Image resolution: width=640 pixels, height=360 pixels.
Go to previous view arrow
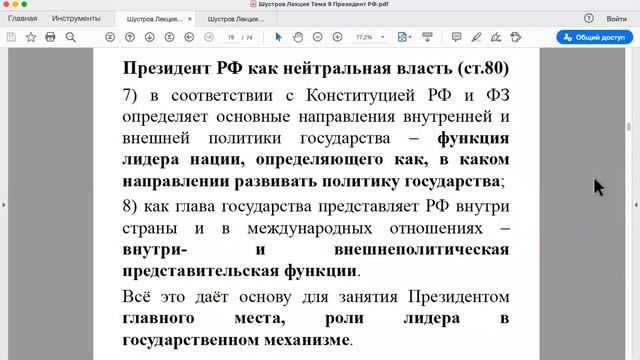[189, 37]
